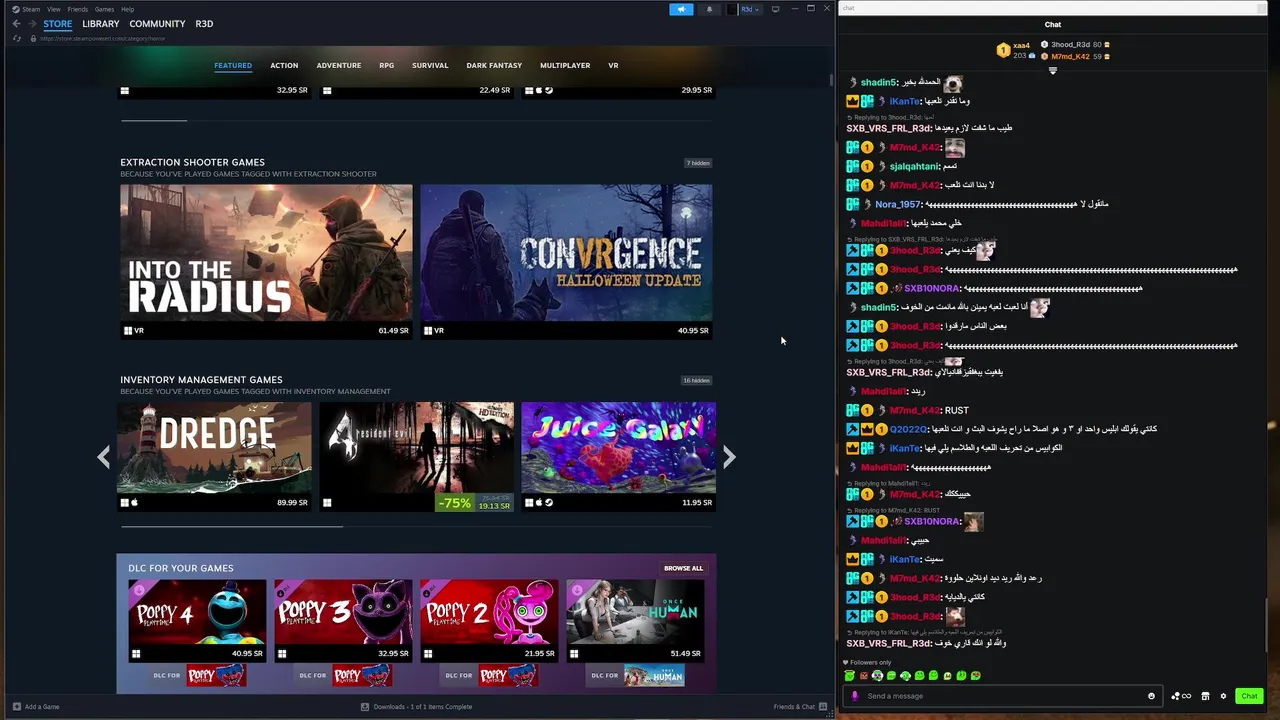Open the Steam announcements megaphone button
The image size is (1280, 720).
click(x=681, y=9)
